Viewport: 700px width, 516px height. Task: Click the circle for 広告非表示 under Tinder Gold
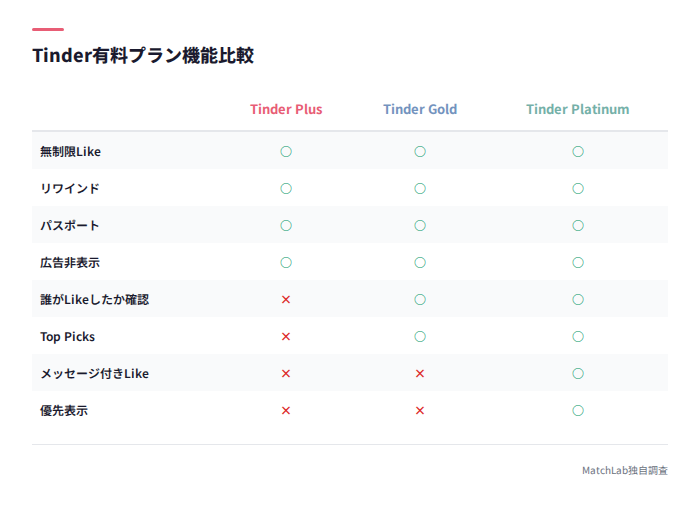(x=420, y=263)
